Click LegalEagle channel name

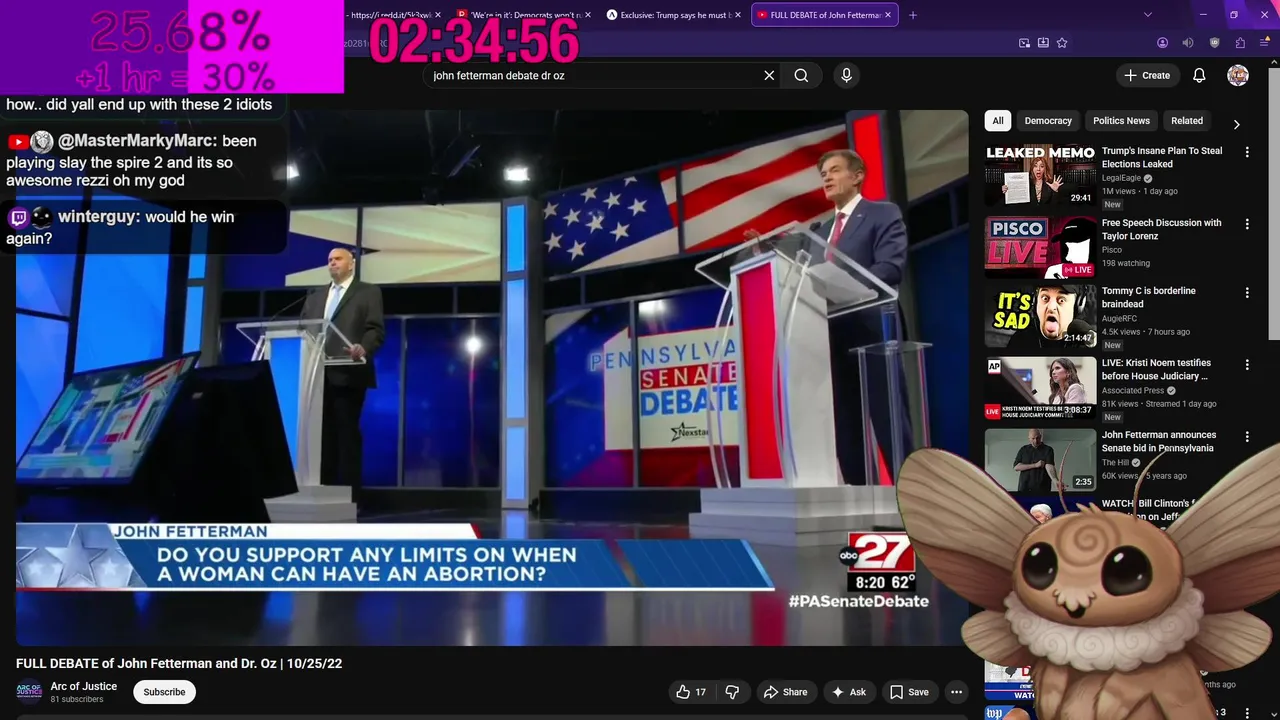tap(1121, 178)
